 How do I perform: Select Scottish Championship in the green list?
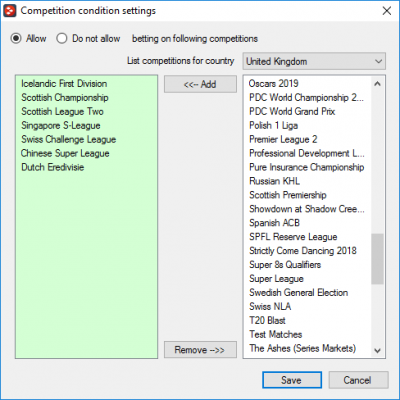[x=65, y=98]
